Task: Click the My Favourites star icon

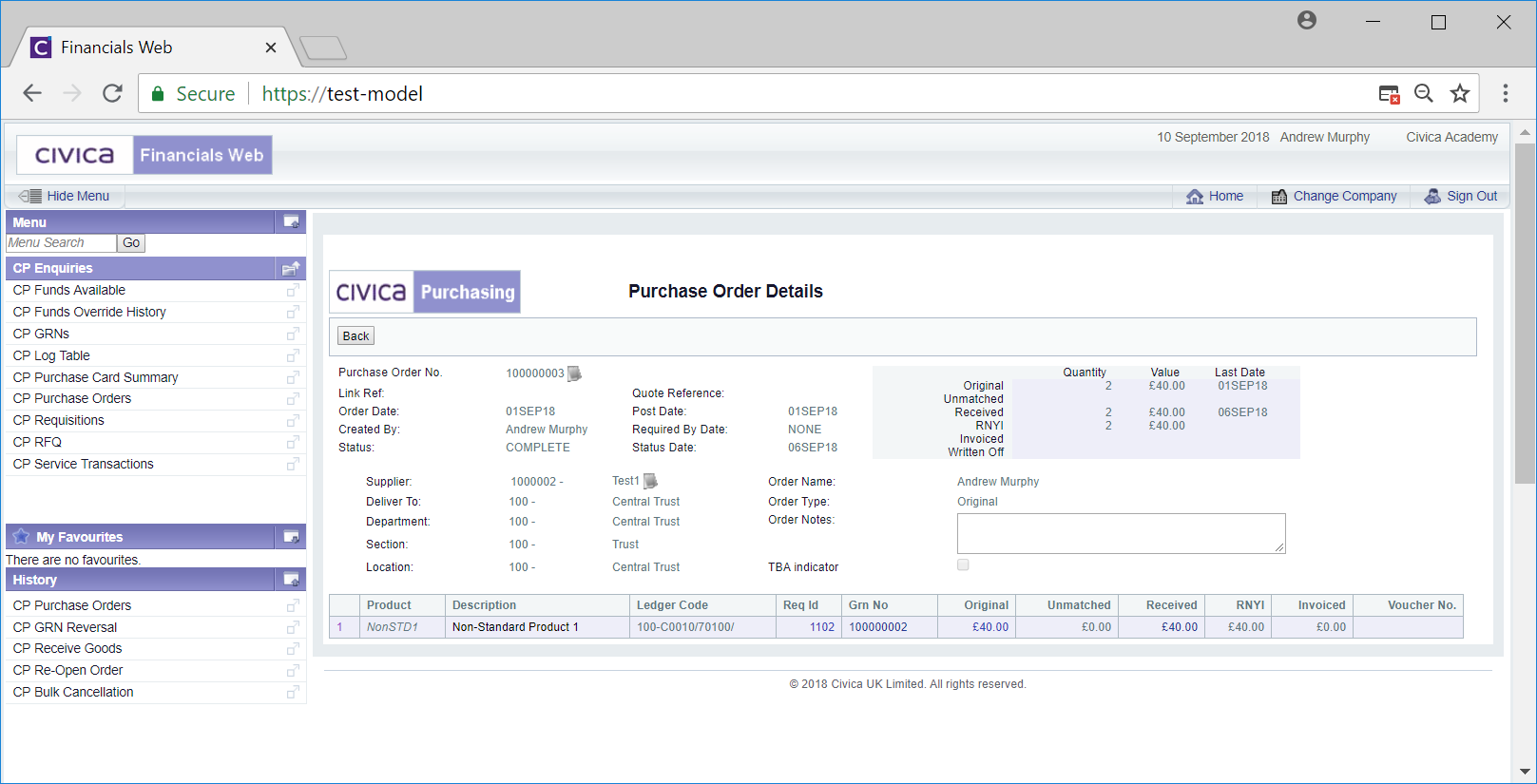Action: pos(21,536)
